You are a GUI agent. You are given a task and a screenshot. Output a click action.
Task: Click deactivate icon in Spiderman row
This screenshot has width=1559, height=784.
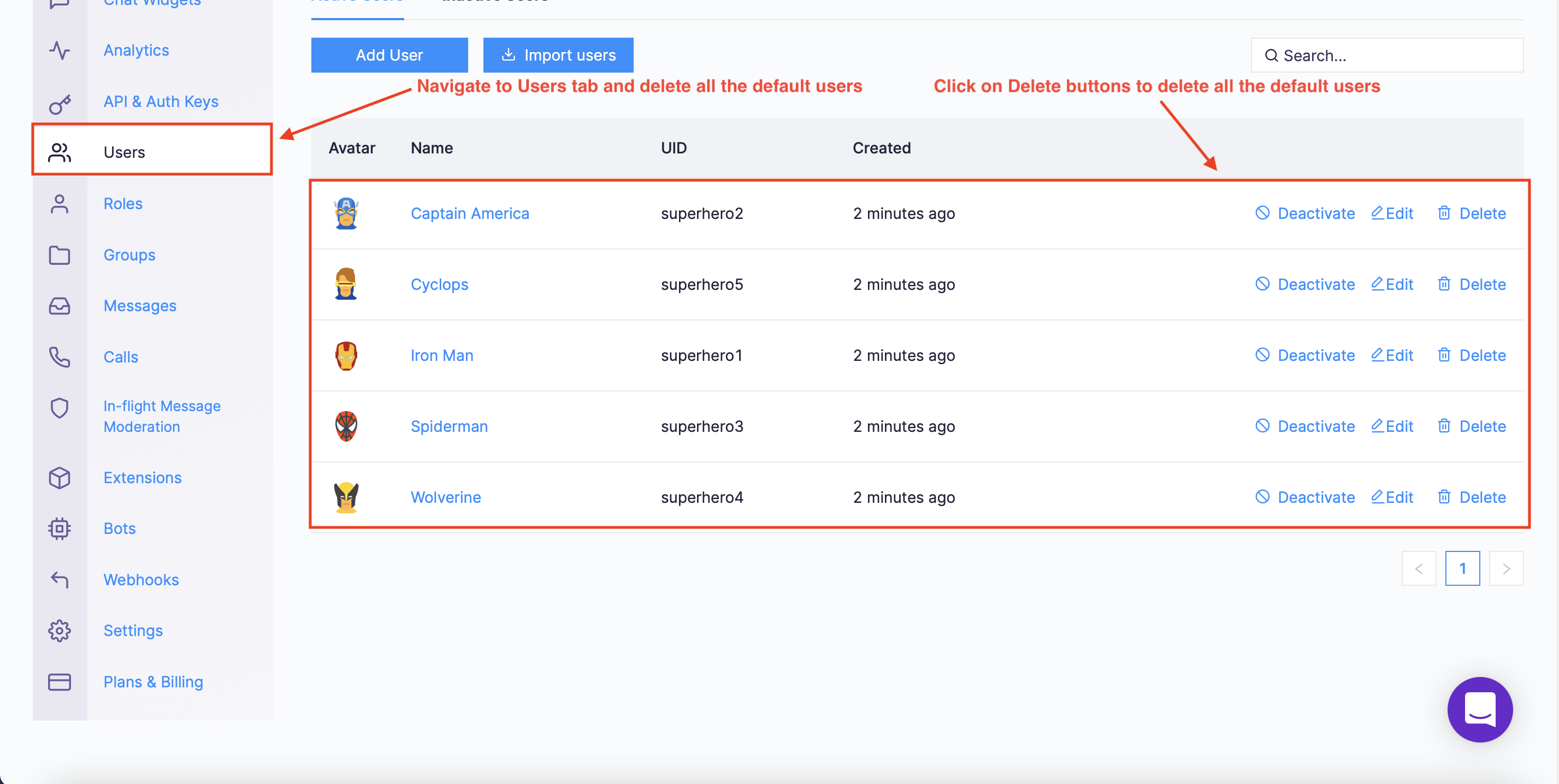pyautogui.click(x=1262, y=426)
